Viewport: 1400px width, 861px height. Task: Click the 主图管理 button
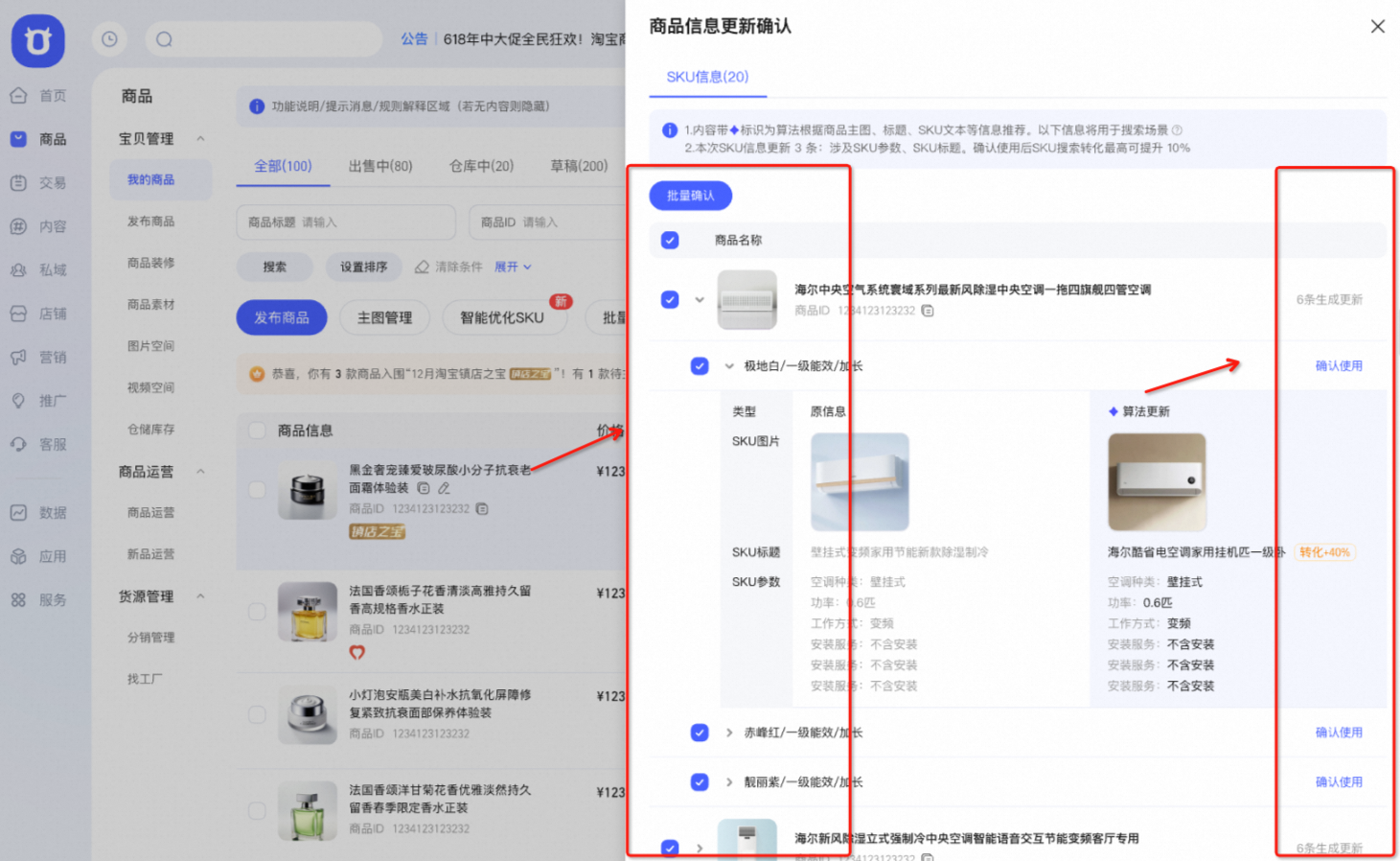384,317
